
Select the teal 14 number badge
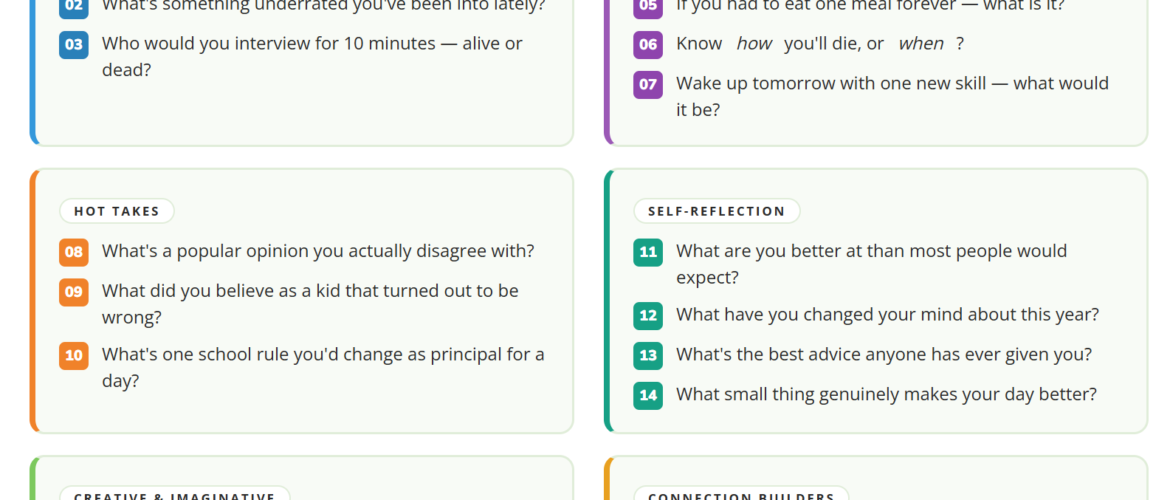(x=648, y=395)
